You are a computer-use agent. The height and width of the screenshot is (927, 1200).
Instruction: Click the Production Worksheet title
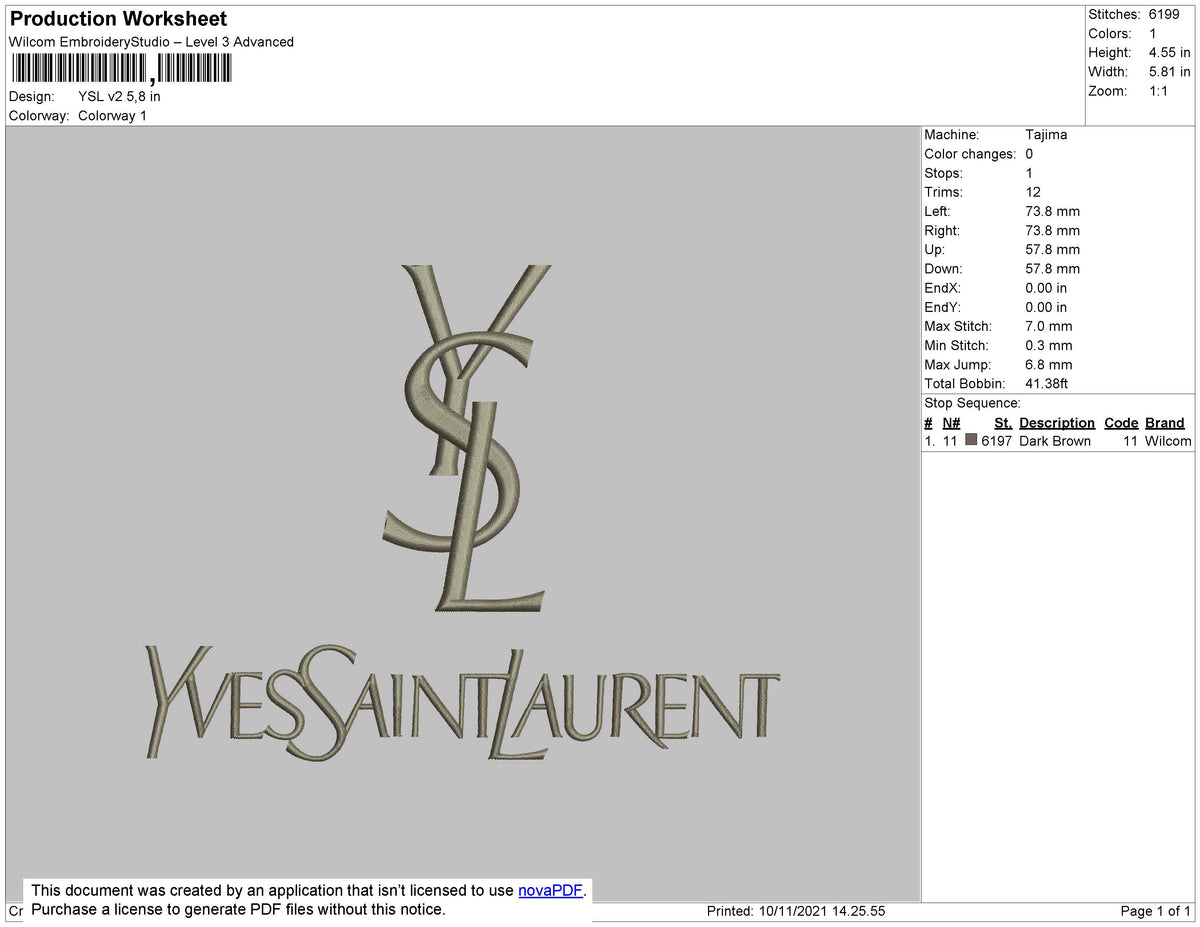pyautogui.click(x=117, y=19)
